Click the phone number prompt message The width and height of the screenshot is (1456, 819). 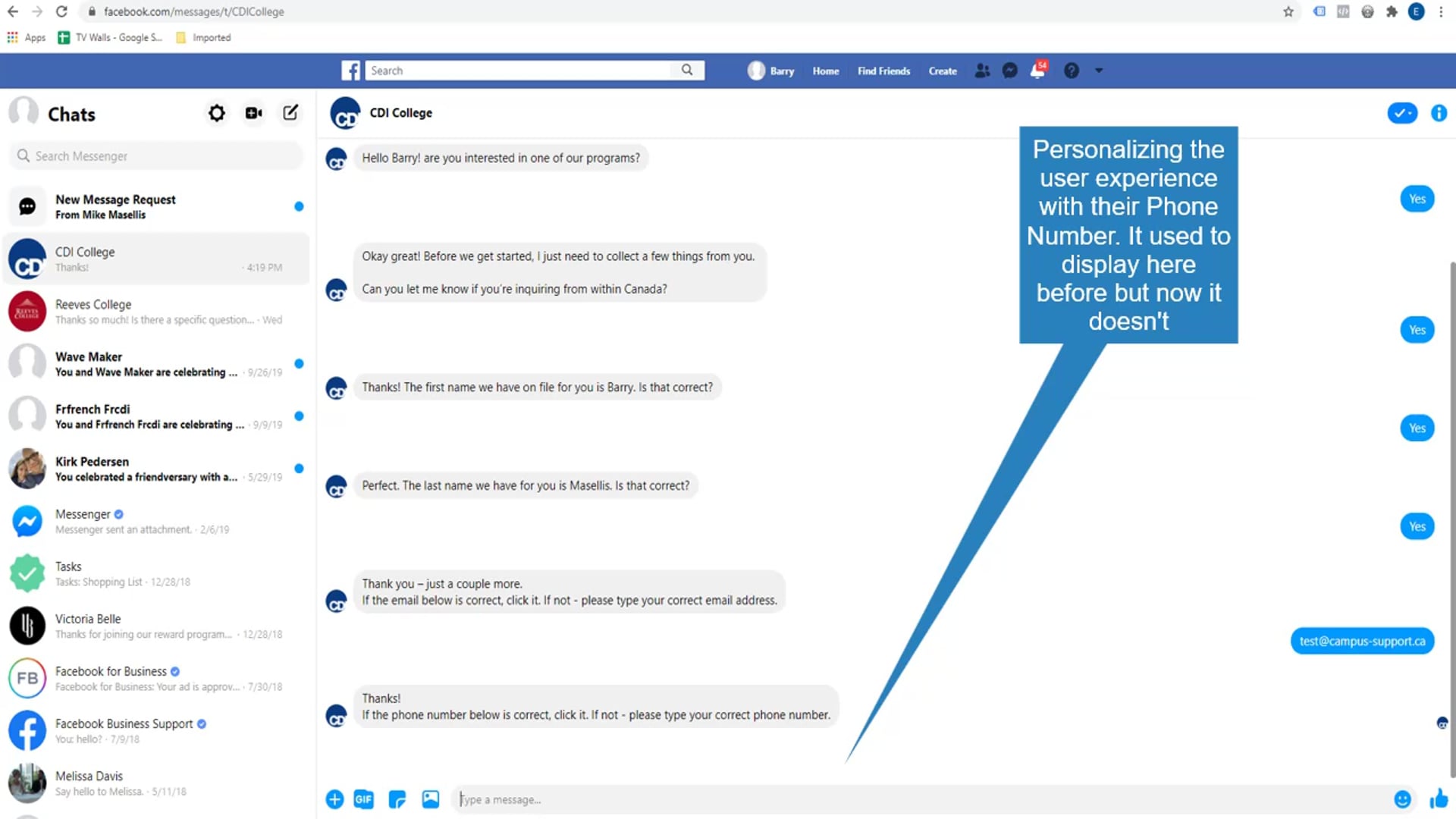point(596,706)
